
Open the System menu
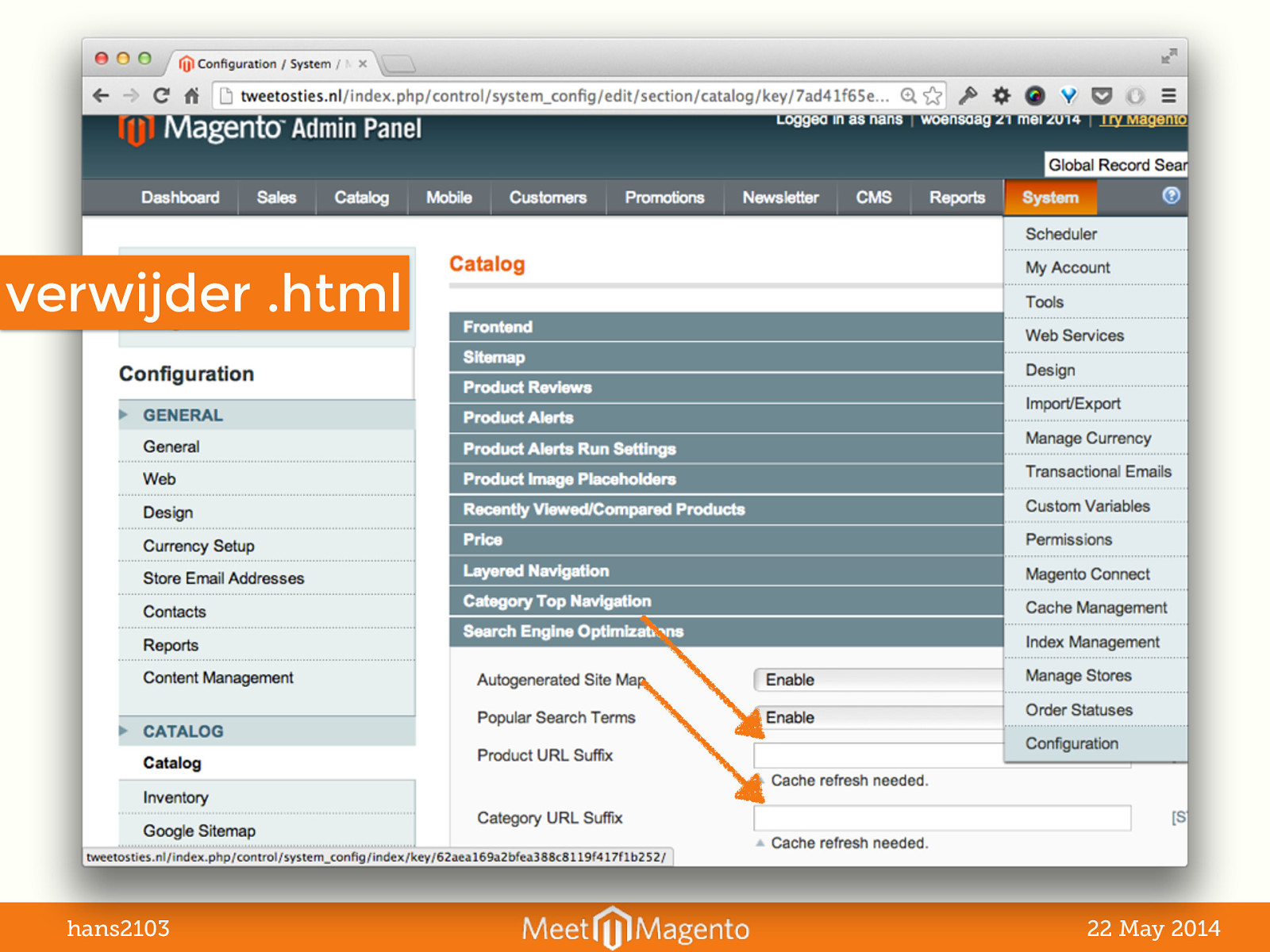click(x=1051, y=198)
